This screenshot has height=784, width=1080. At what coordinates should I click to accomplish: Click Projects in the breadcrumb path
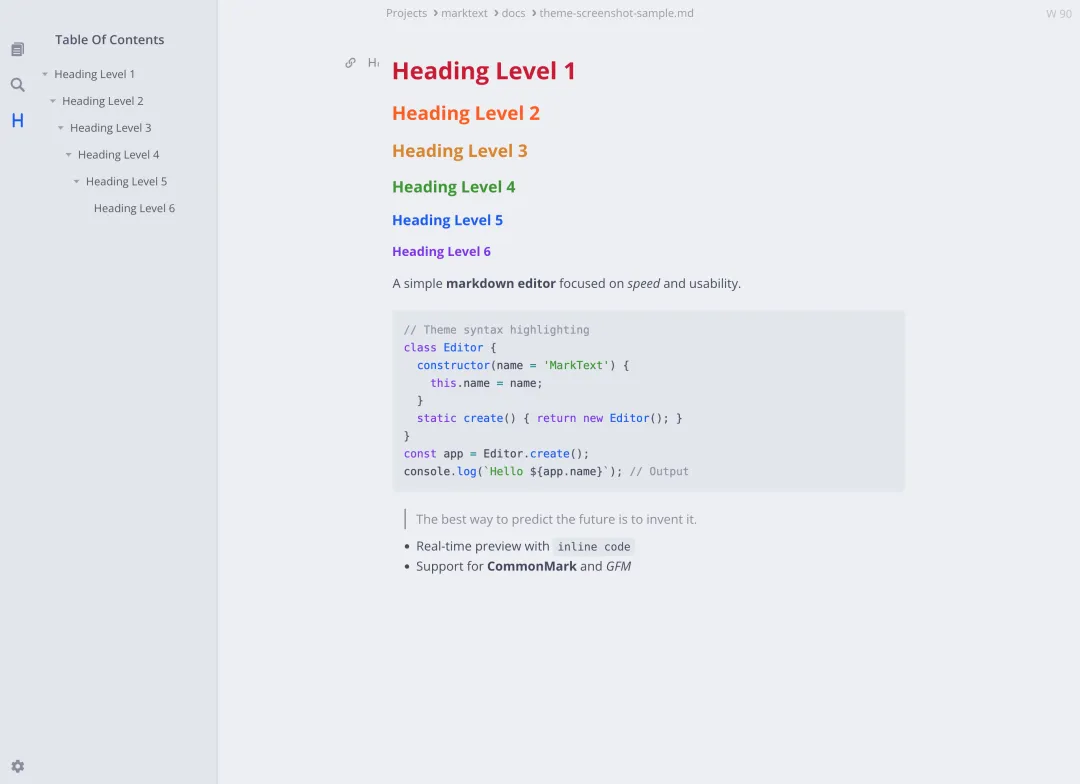pos(406,13)
